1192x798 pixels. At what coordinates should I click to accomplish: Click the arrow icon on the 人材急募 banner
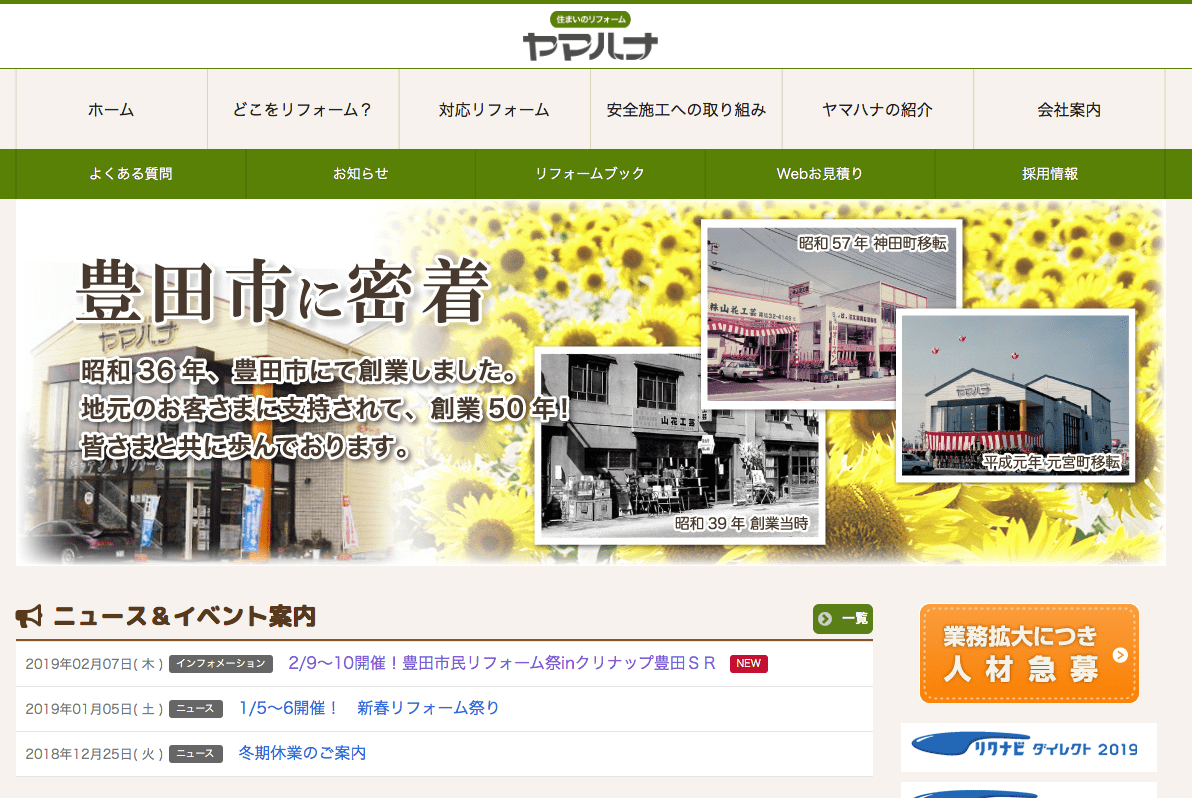[x=1120, y=654]
